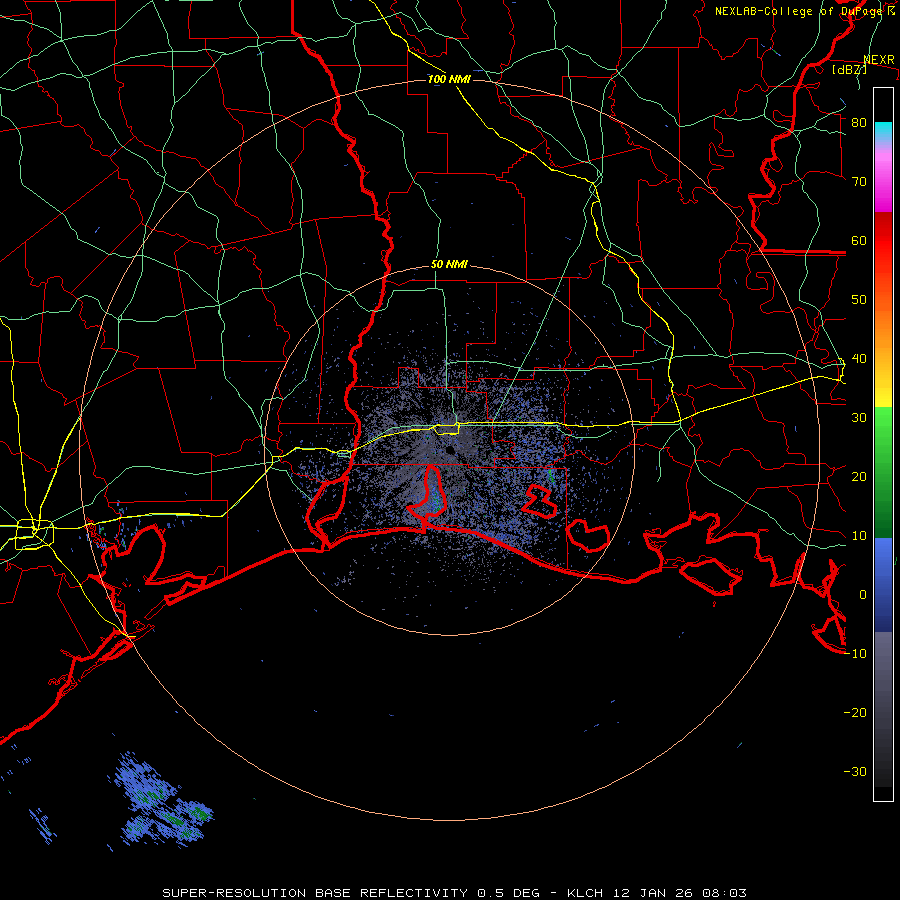Click the 100 NMI range ring label
Screen dimensions: 900x900
click(449, 79)
